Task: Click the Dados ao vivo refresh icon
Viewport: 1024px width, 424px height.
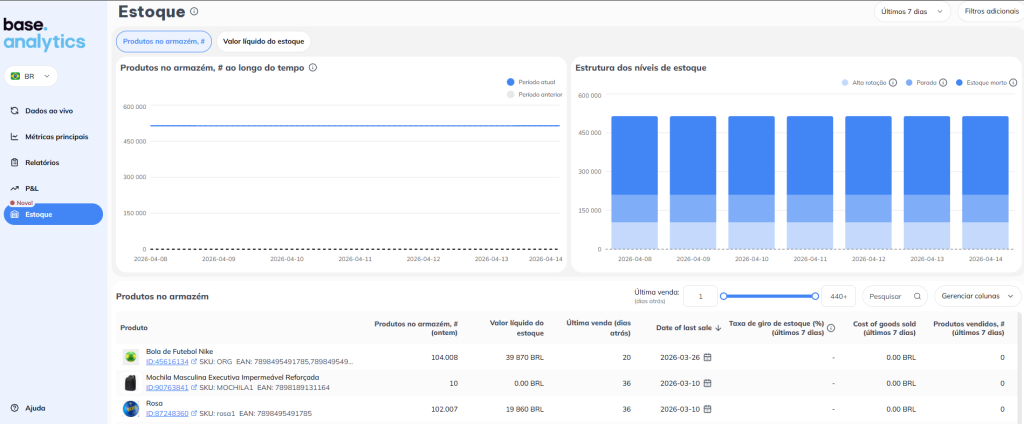Action: point(14,111)
